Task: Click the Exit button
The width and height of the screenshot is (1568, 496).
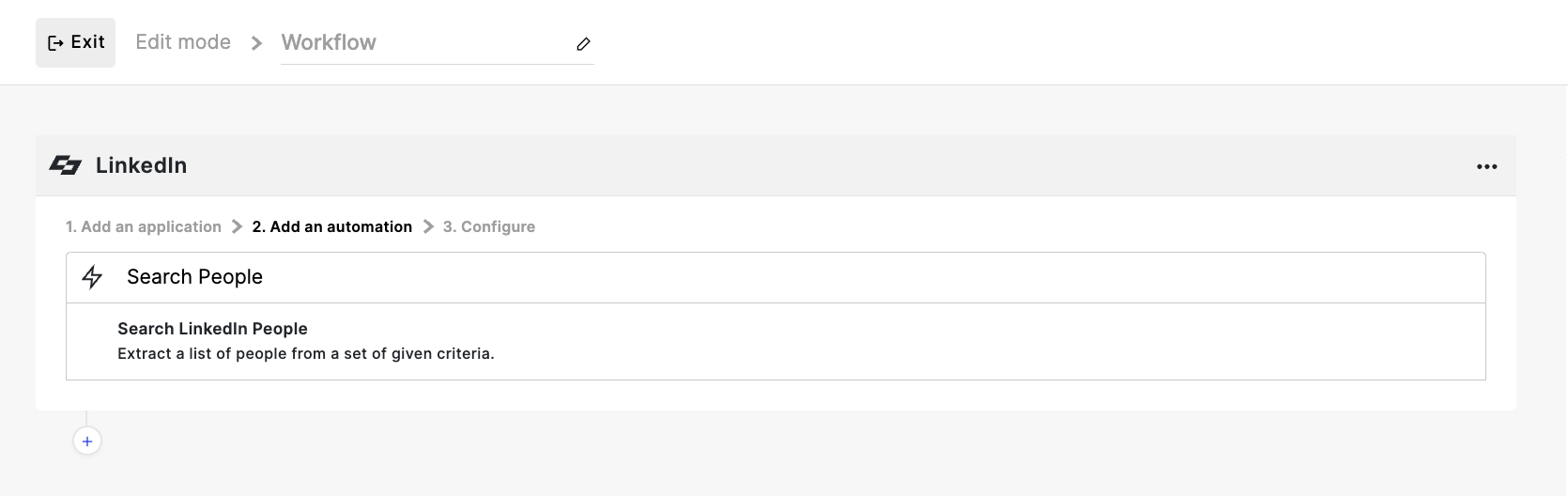Action: [x=75, y=42]
